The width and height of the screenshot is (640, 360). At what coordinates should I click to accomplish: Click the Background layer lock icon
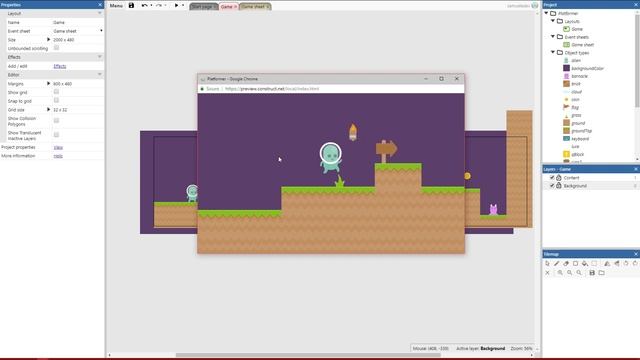click(x=559, y=186)
